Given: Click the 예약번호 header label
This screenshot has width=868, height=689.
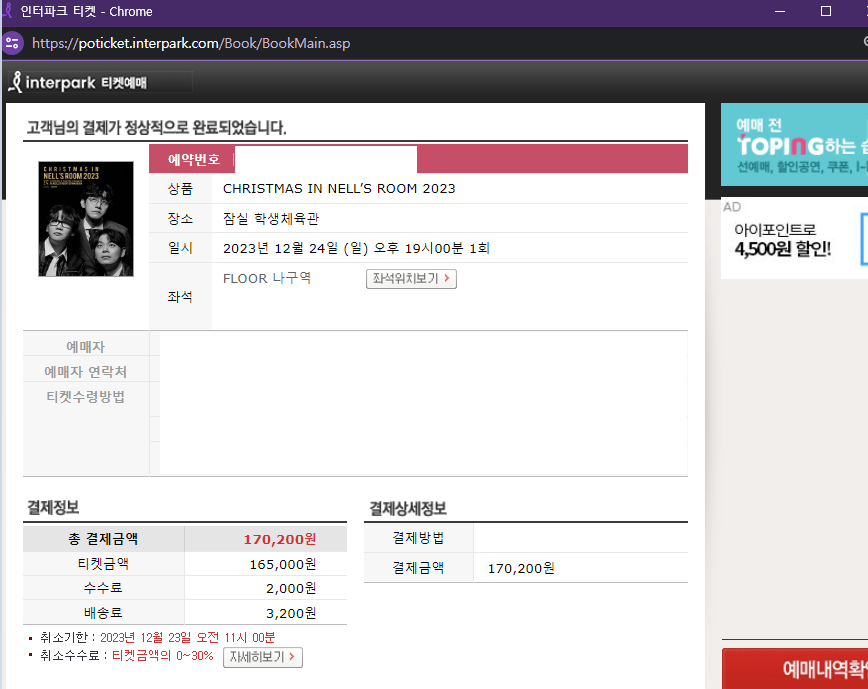Looking at the screenshot, I should 193,160.
